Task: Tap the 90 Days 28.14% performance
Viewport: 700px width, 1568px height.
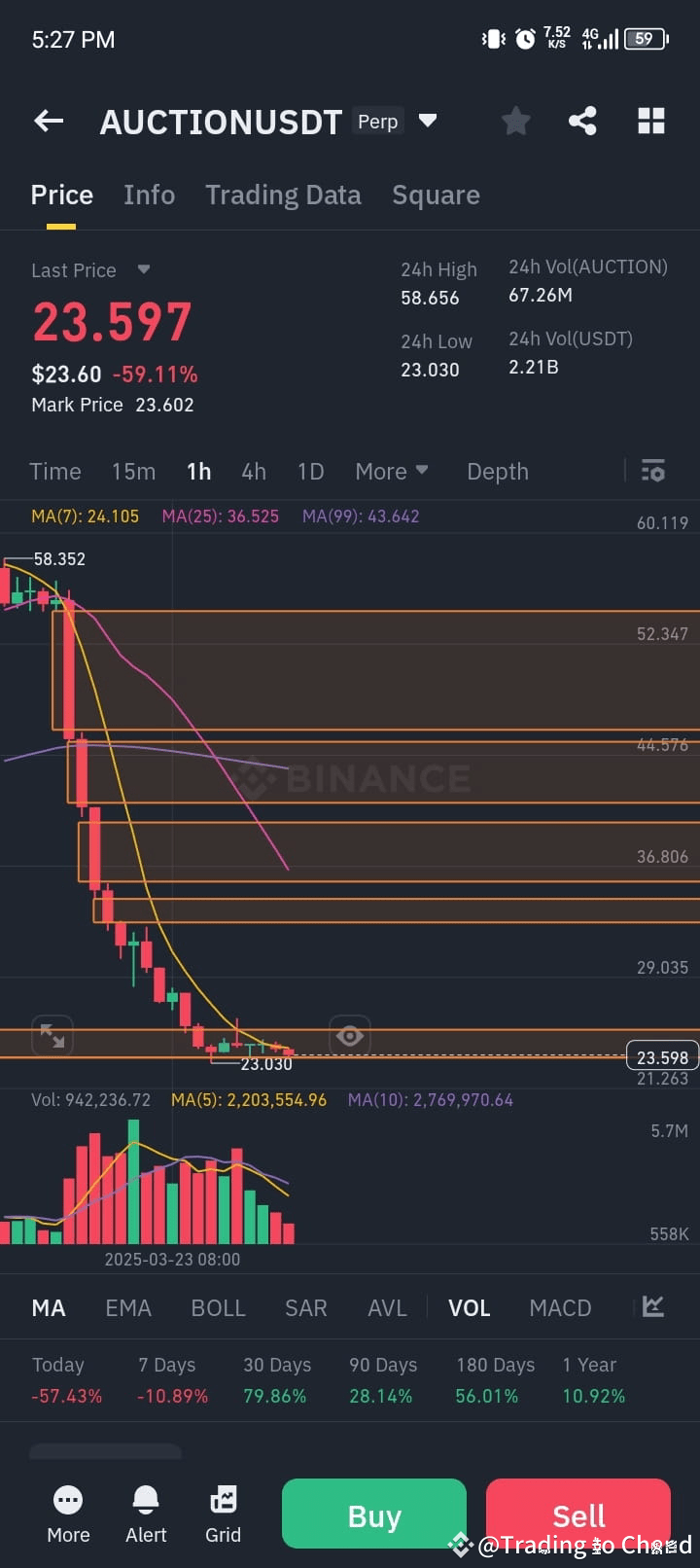Action: 383,1380
